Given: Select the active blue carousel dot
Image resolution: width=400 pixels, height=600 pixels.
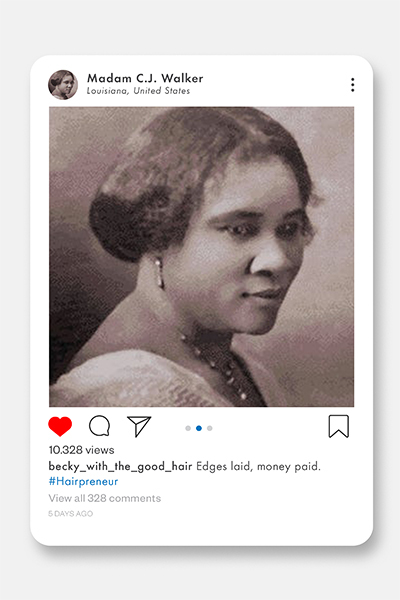Looking at the screenshot, I should pyautogui.click(x=199, y=428).
